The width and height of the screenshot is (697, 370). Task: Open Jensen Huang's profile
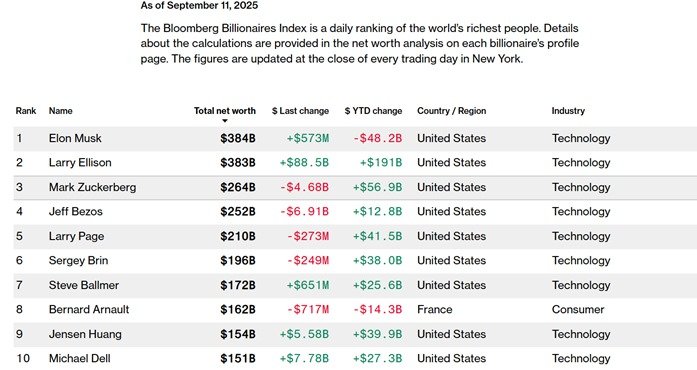point(85,334)
